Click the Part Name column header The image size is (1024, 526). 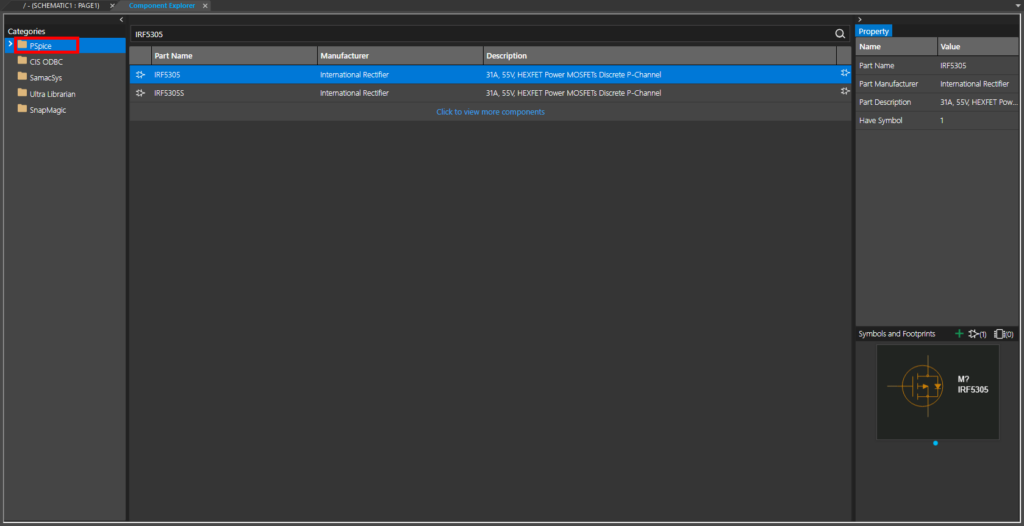[x=234, y=56]
